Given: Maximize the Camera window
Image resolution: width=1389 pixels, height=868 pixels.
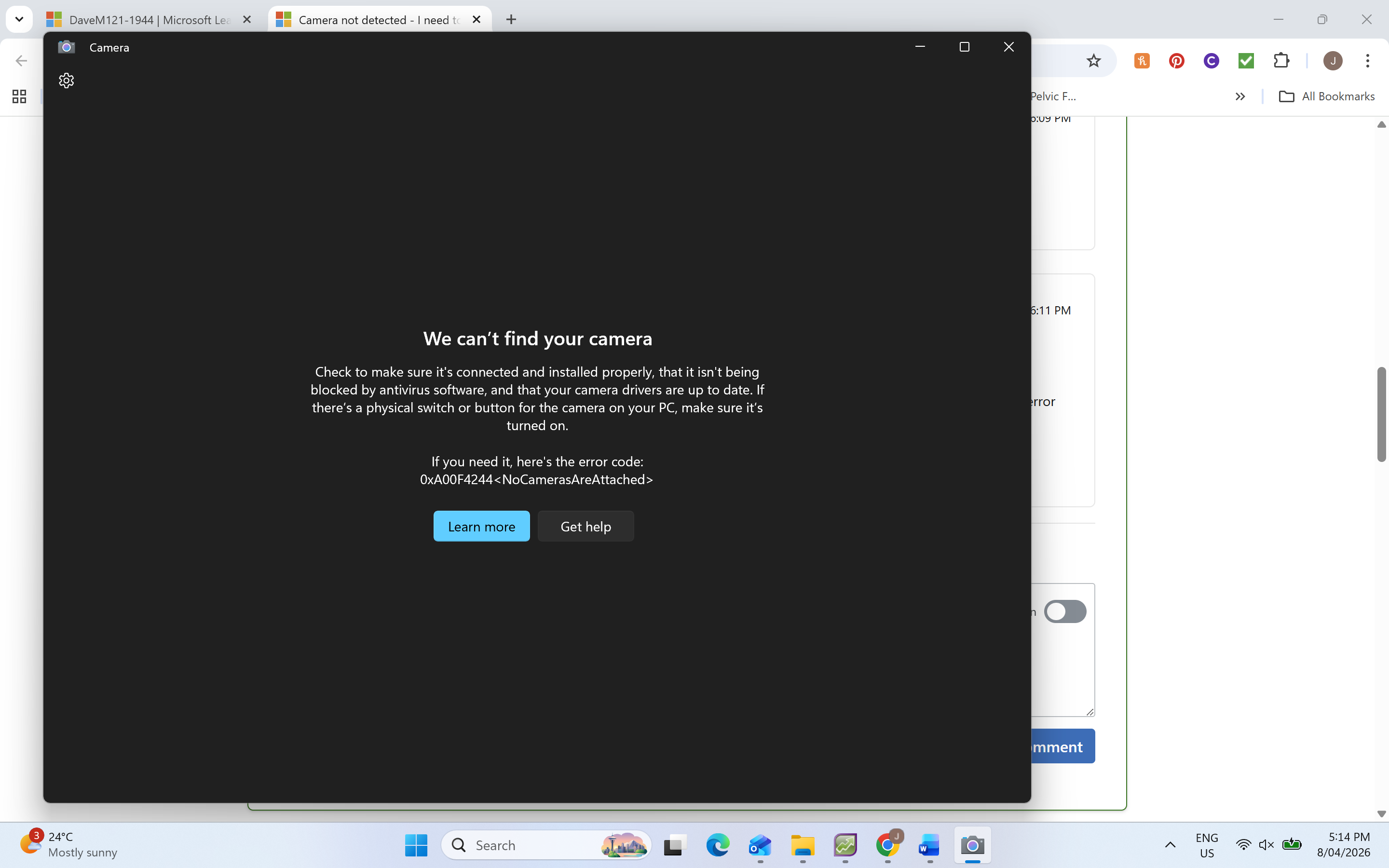Looking at the screenshot, I should [964, 47].
